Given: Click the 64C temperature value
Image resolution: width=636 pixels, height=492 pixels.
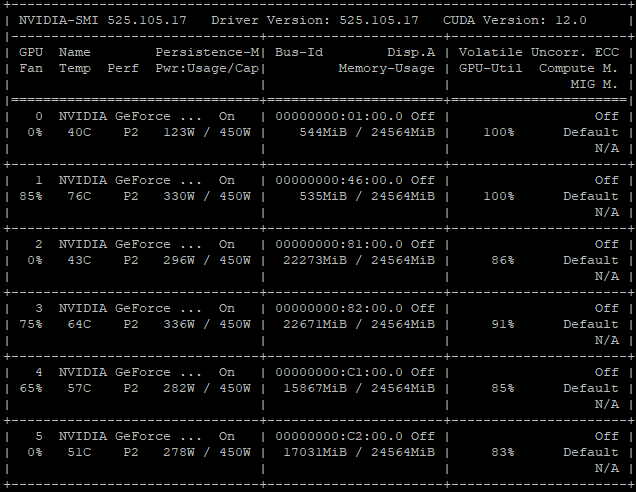Looking at the screenshot, I should pos(79,324).
